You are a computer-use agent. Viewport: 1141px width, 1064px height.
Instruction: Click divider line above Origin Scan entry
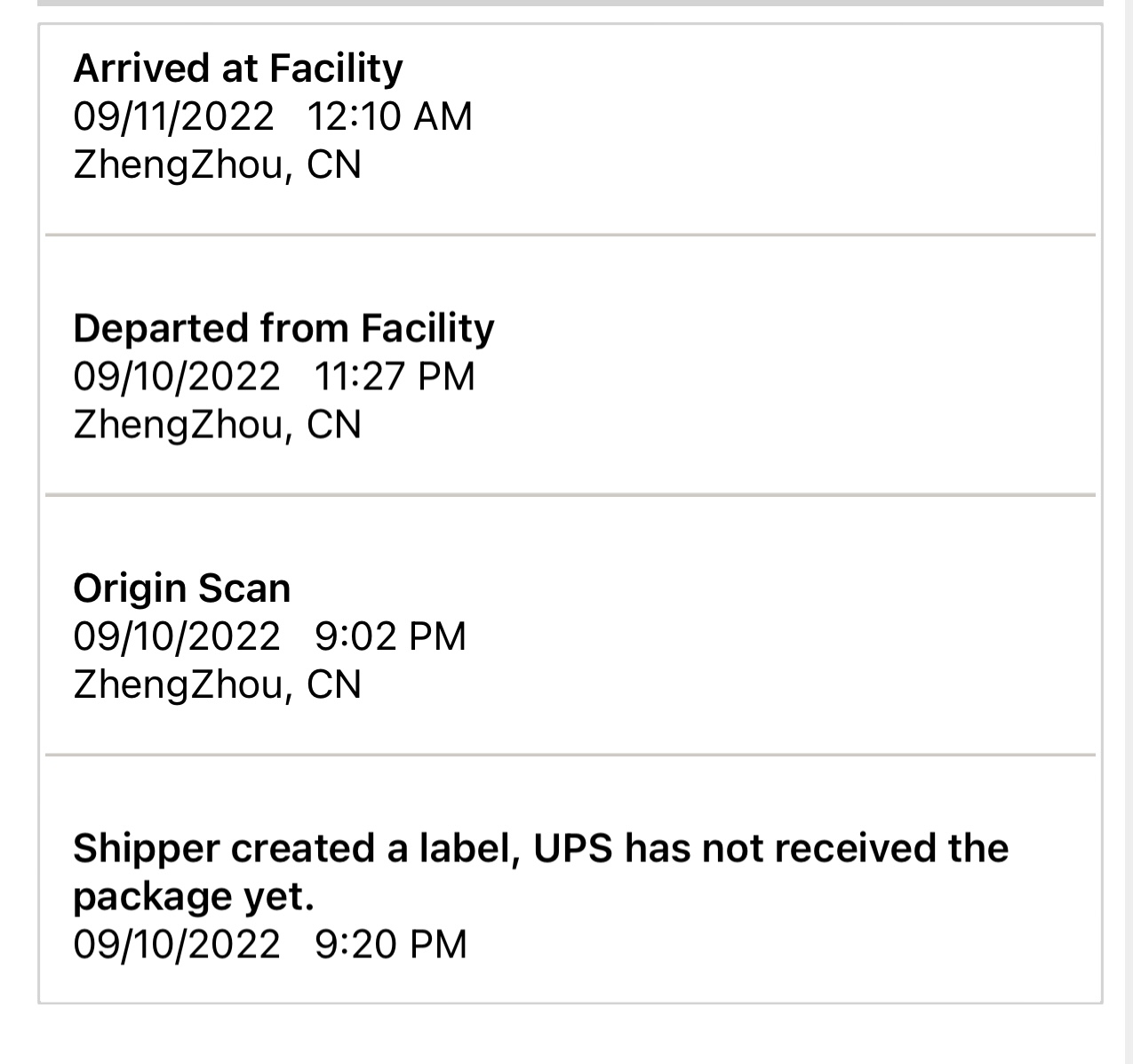pyautogui.click(x=570, y=495)
